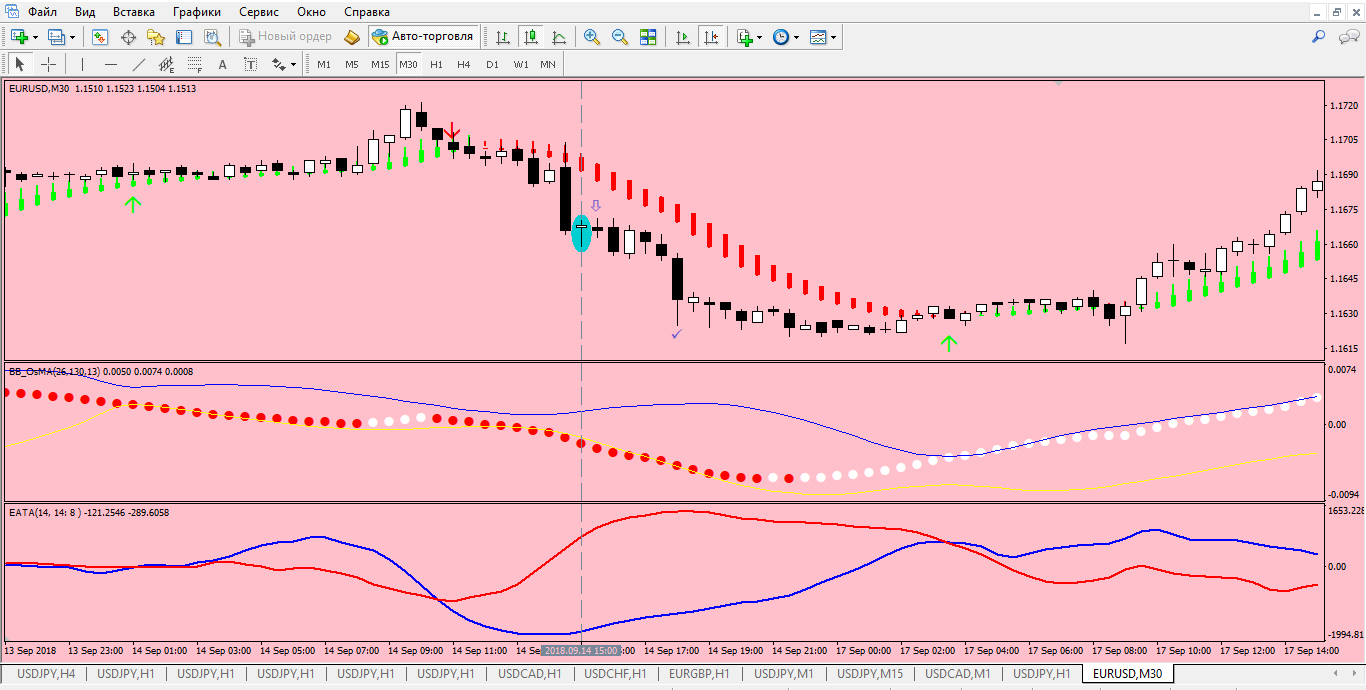Open the MetaEditor book icon
This screenshot has height=690, width=1366.
pos(351,37)
